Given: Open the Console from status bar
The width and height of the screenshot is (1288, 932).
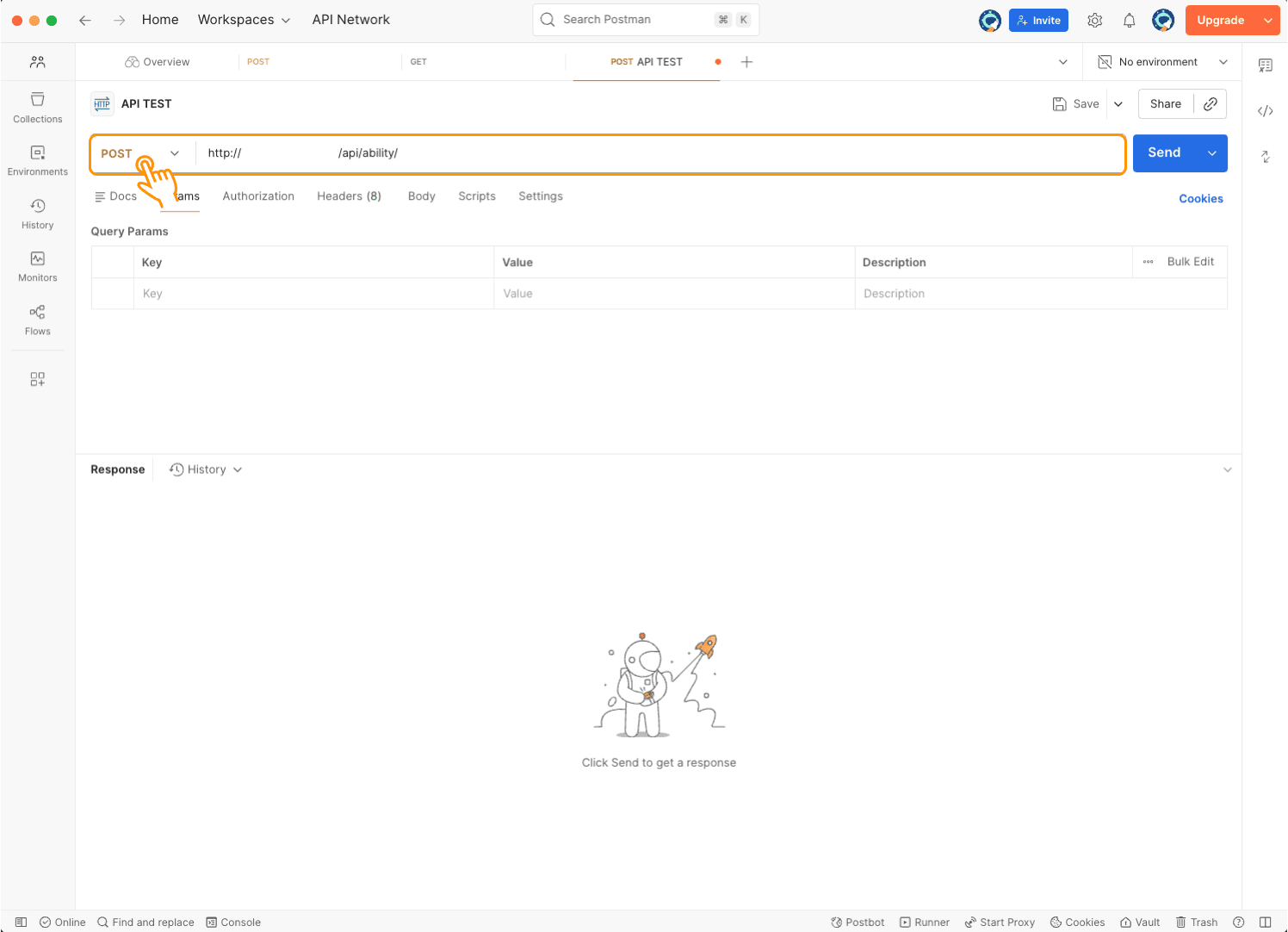Looking at the screenshot, I should (233, 922).
